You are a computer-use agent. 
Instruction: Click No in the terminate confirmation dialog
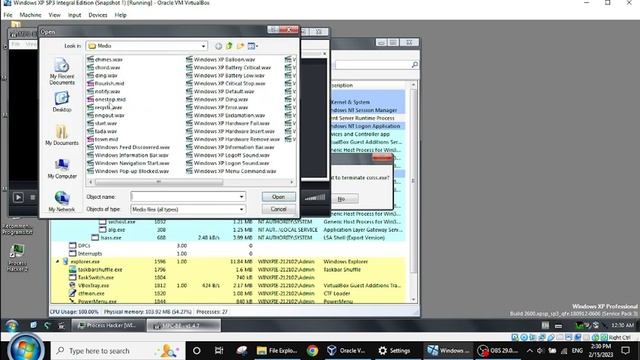click(342, 199)
